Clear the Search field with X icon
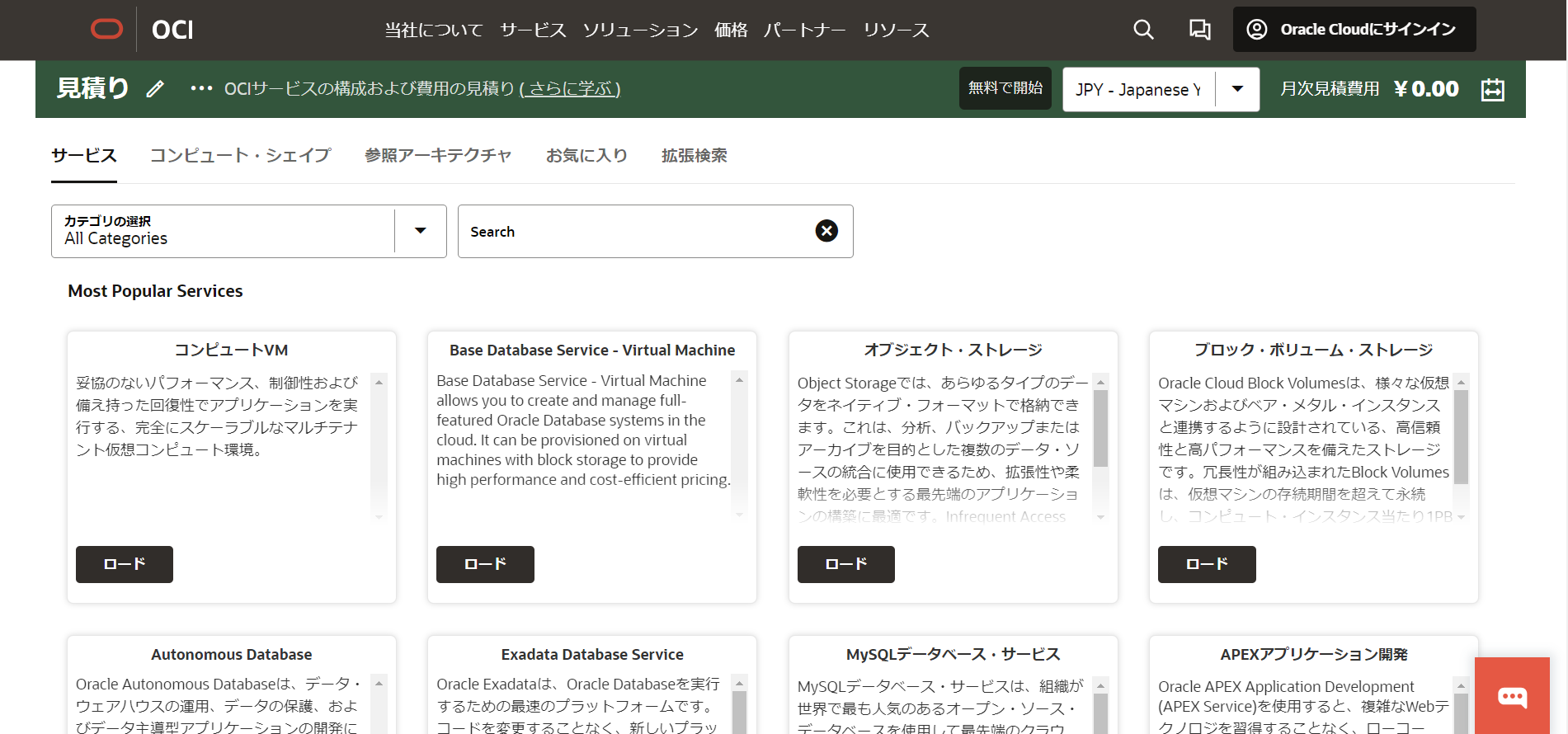This screenshot has height=734, width=1568. 826,231
